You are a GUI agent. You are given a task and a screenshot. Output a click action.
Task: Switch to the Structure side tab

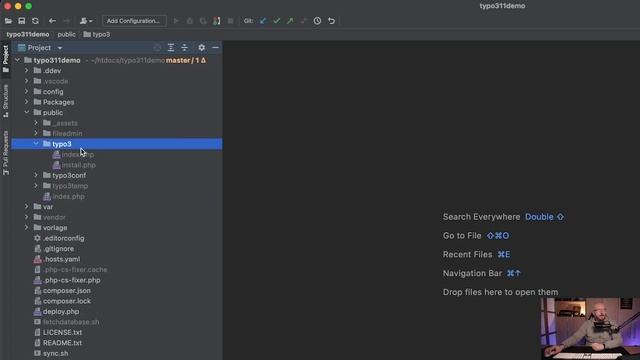(6, 101)
